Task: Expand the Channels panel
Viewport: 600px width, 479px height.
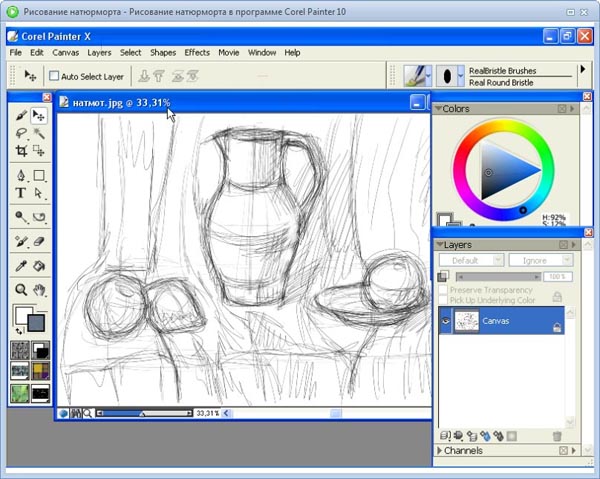Action: point(439,451)
